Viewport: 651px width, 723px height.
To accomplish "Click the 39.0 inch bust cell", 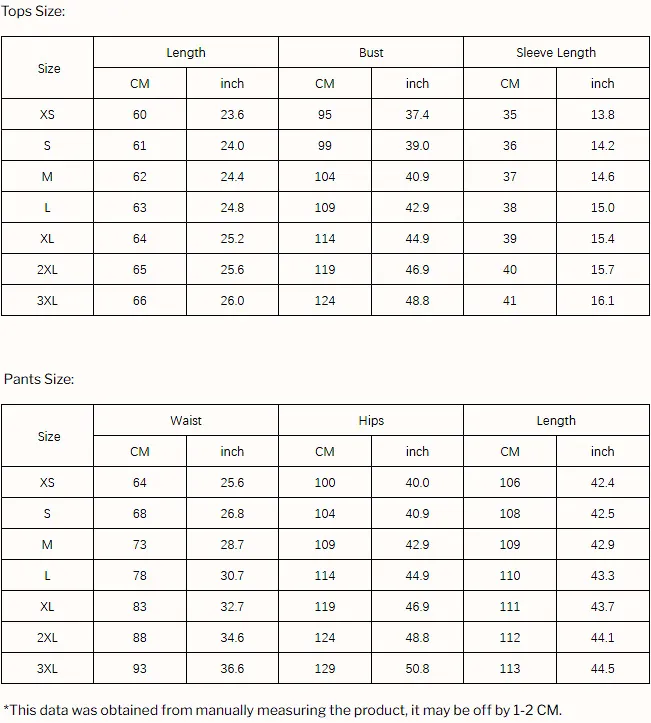I will pos(417,146).
